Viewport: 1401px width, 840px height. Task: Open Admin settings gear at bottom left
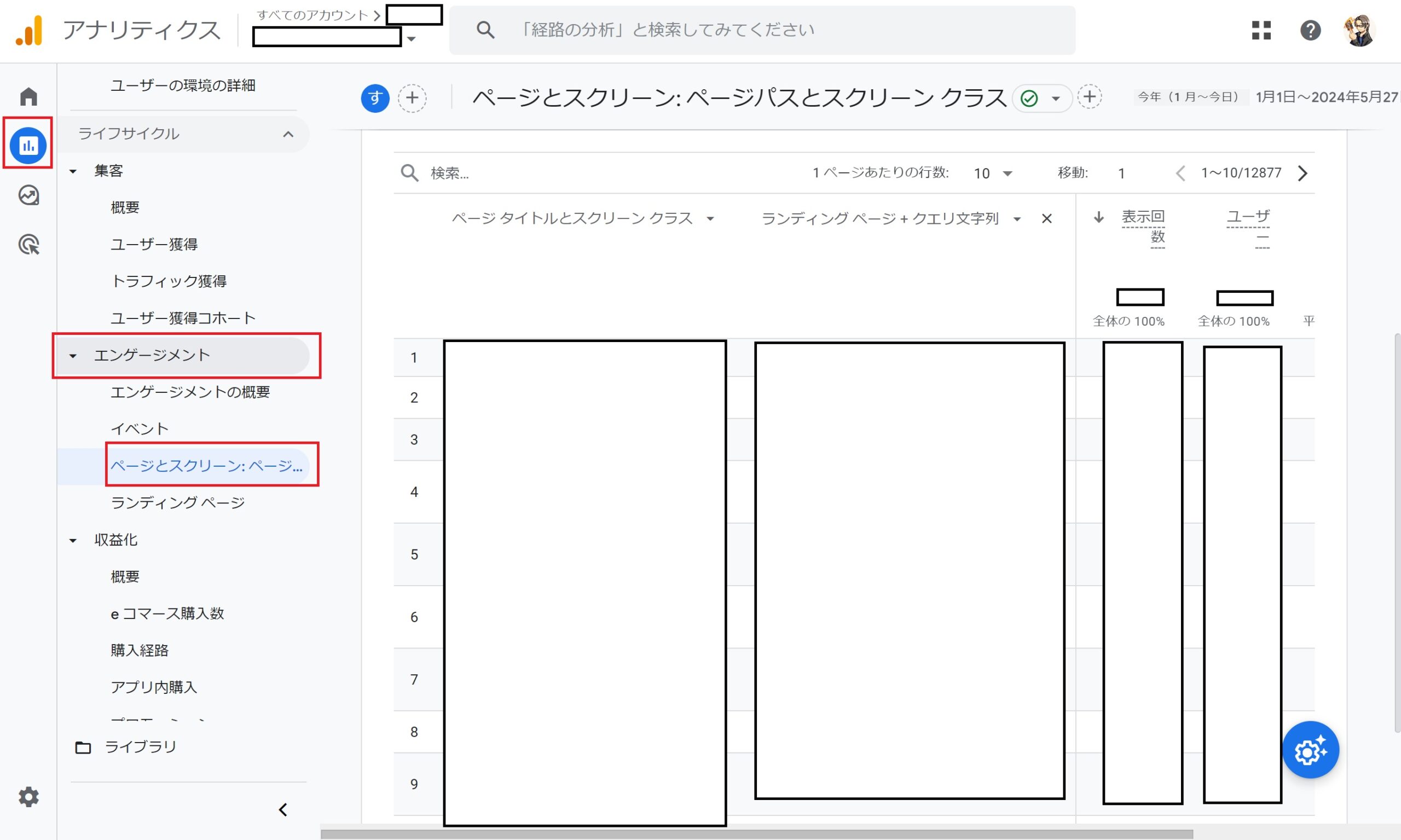(x=28, y=796)
